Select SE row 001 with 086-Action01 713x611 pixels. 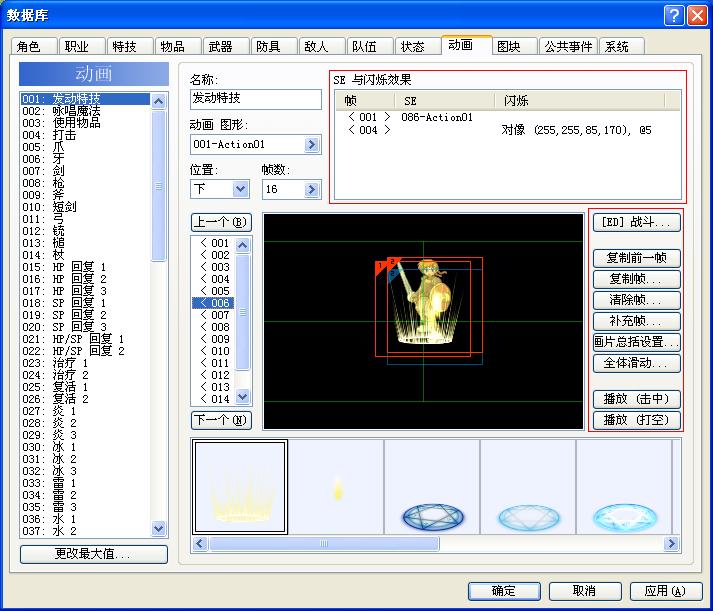pos(508,117)
